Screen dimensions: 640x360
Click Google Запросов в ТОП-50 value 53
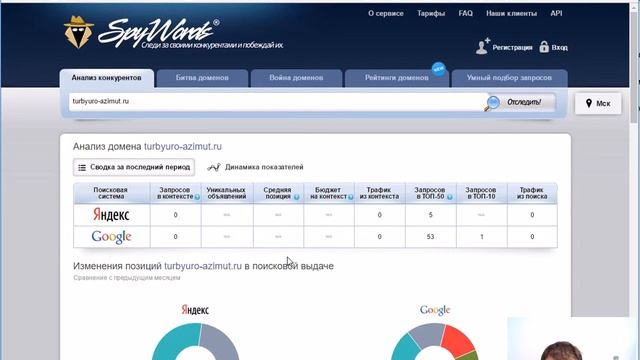(x=430, y=237)
